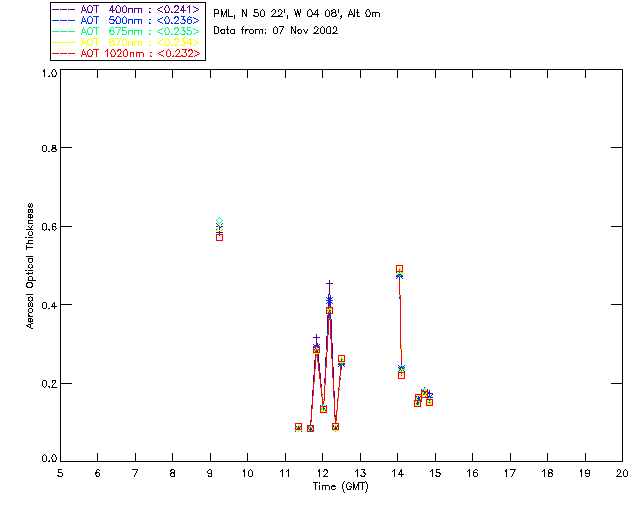Screen dimensions: 640x512
Task: Click the AOT 400nm legend entry
Action: point(126,9)
